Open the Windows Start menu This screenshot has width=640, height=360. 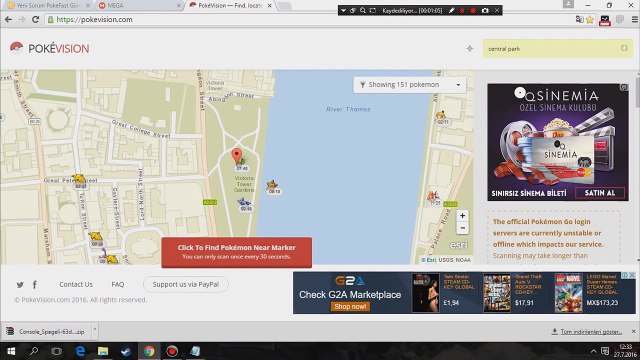11,351
